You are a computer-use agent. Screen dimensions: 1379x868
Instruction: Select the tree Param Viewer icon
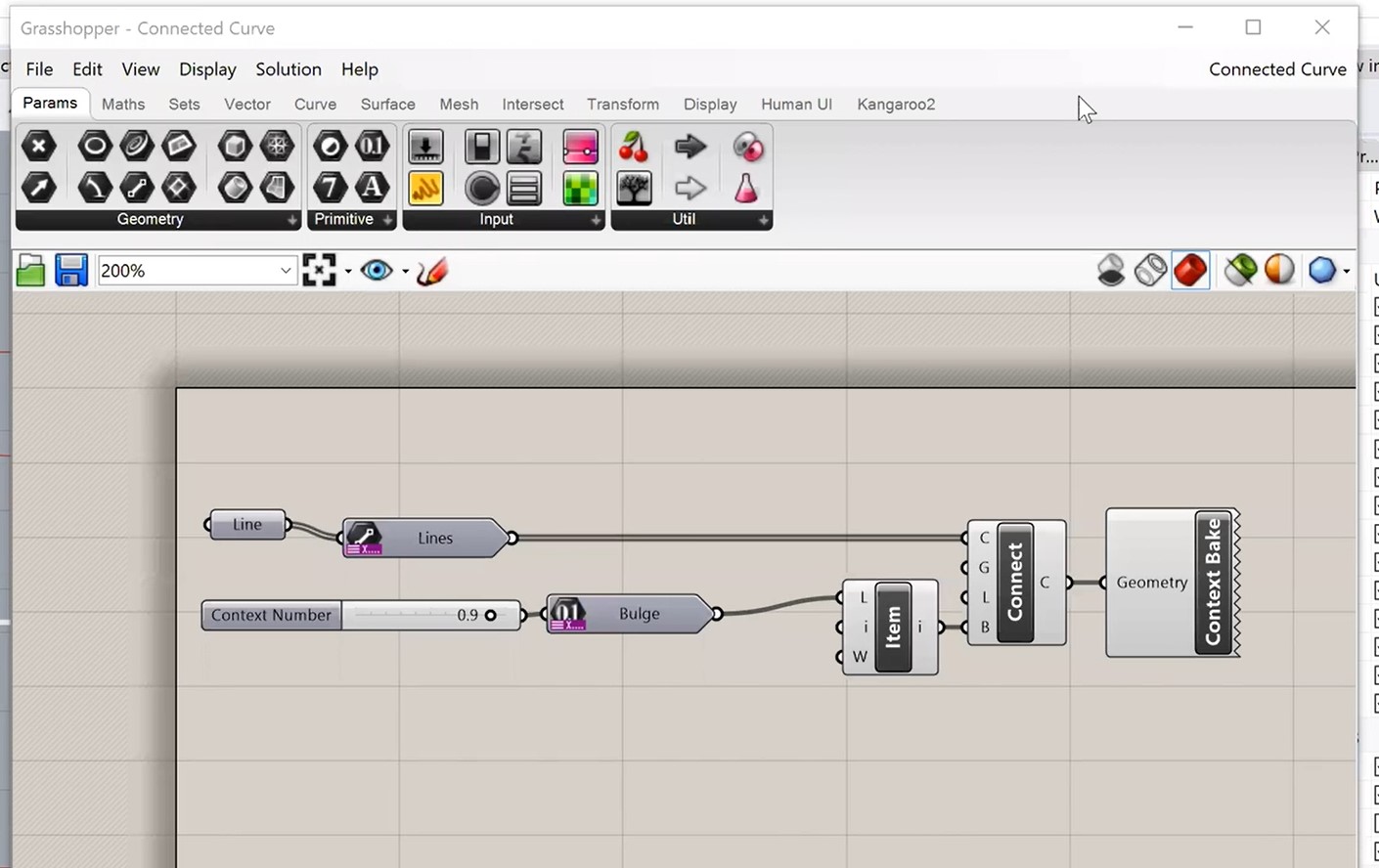pos(634,188)
